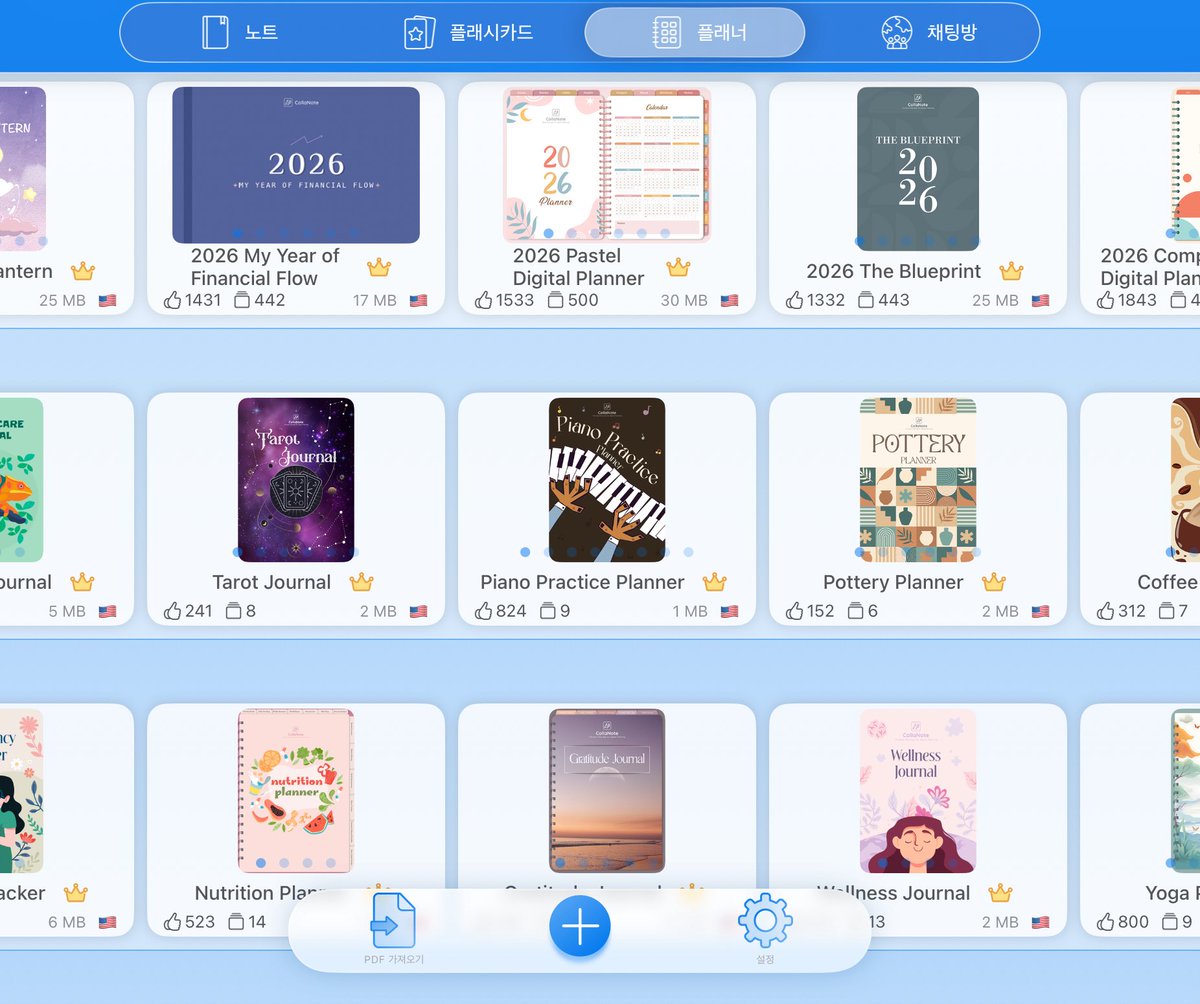
Task: Open 2026 The Blueprint cover thumbnail
Action: [x=918, y=168]
